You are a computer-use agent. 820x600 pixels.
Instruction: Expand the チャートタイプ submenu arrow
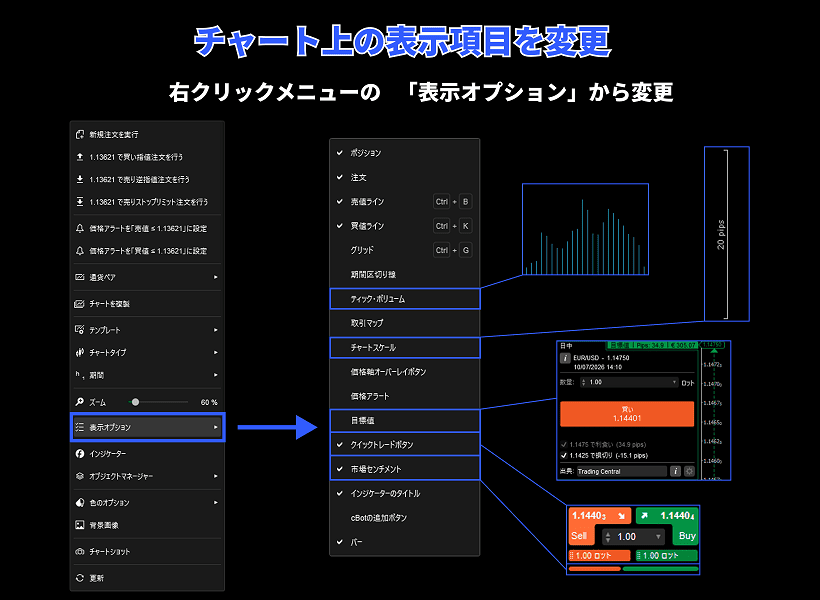215,353
